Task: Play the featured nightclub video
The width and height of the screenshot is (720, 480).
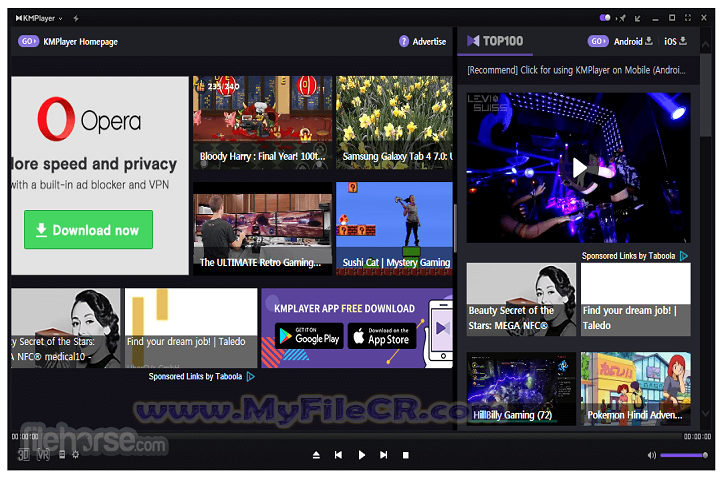Action: click(579, 168)
